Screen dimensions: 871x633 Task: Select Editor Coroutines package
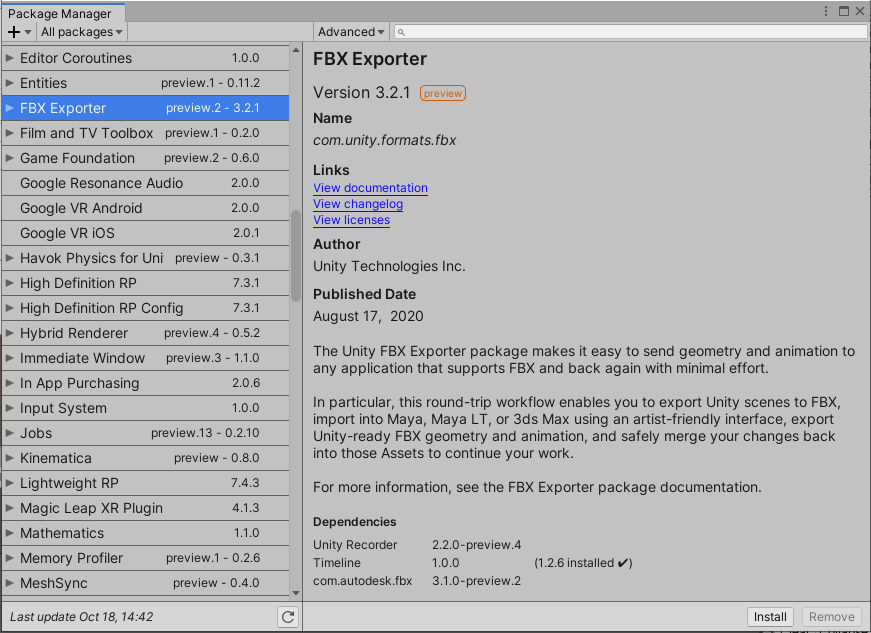coord(146,58)
